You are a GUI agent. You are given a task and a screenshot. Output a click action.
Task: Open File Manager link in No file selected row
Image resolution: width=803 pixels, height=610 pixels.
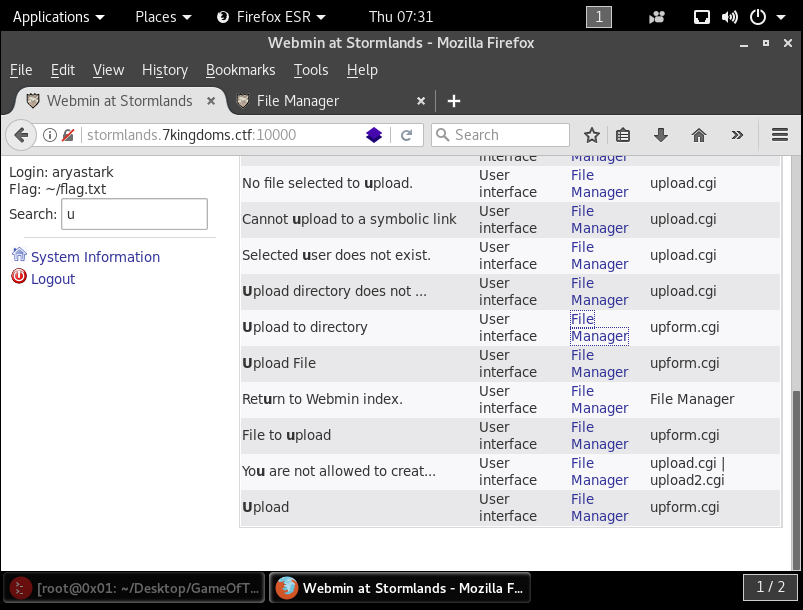click(599, 183)
